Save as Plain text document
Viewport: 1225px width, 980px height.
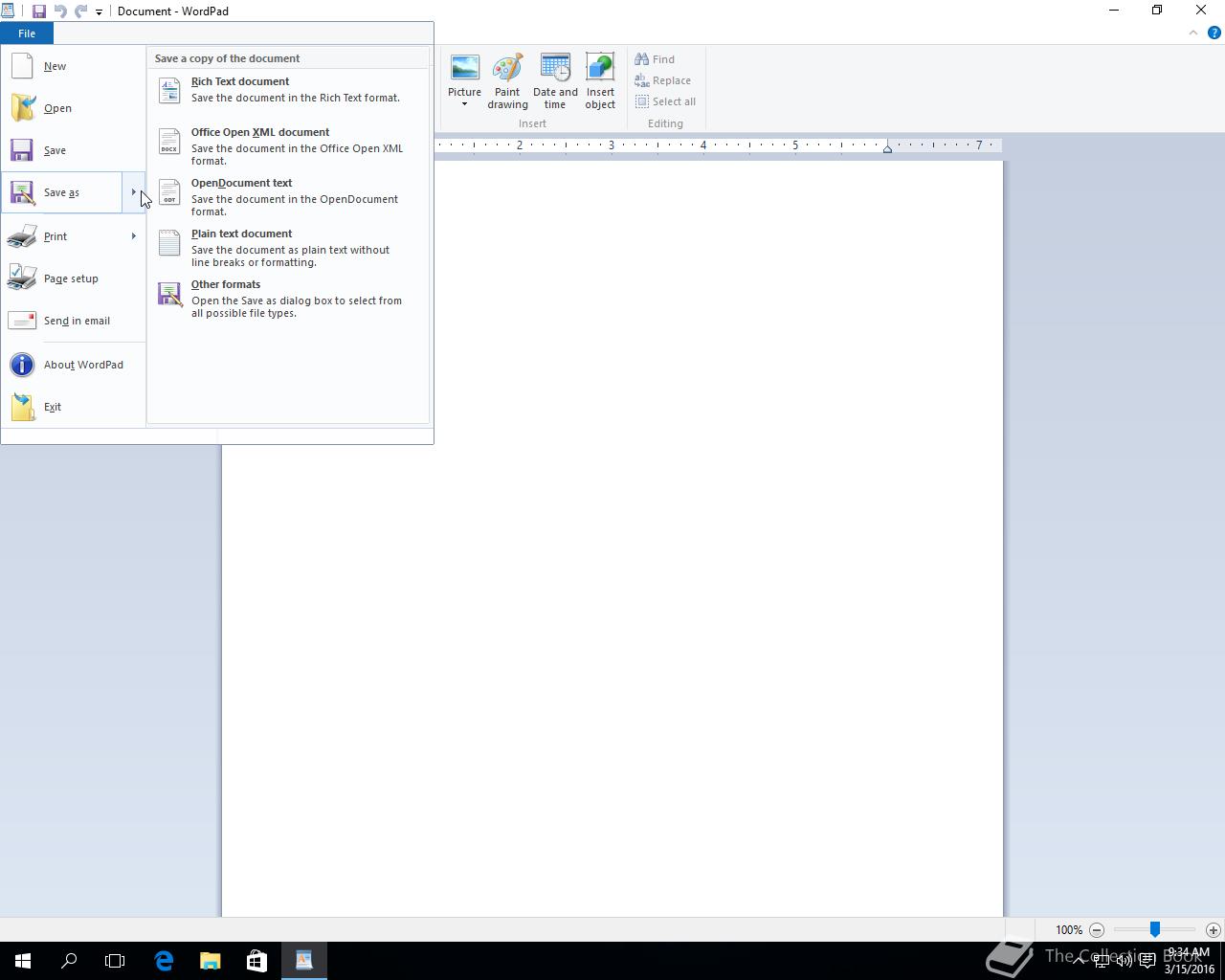288,248
